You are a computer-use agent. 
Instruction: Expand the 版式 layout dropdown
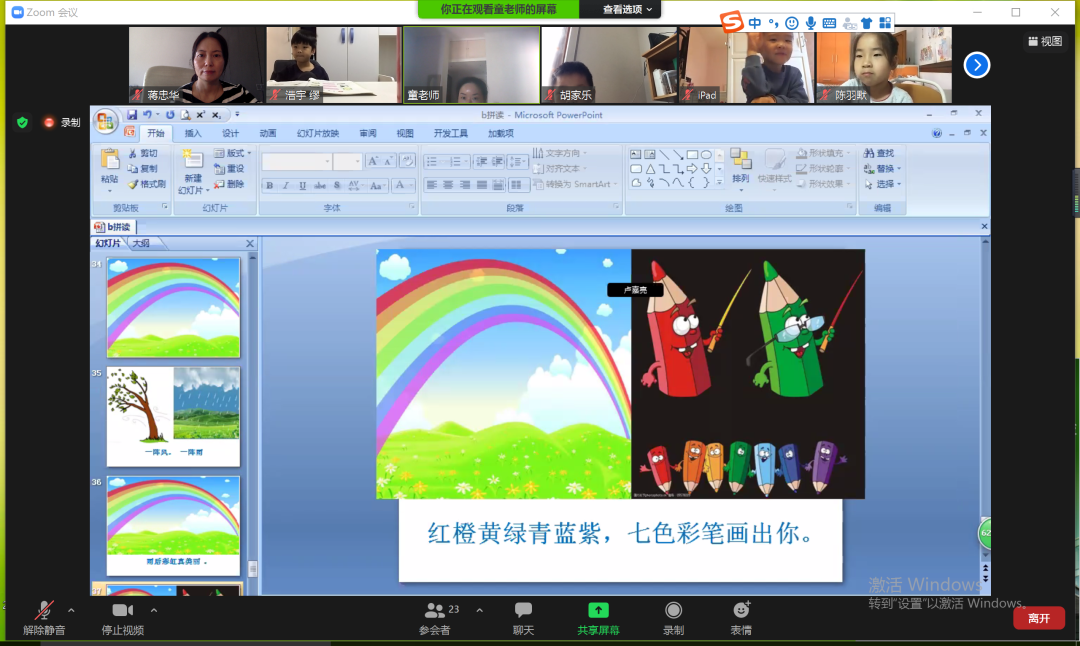tap(232, 153)
